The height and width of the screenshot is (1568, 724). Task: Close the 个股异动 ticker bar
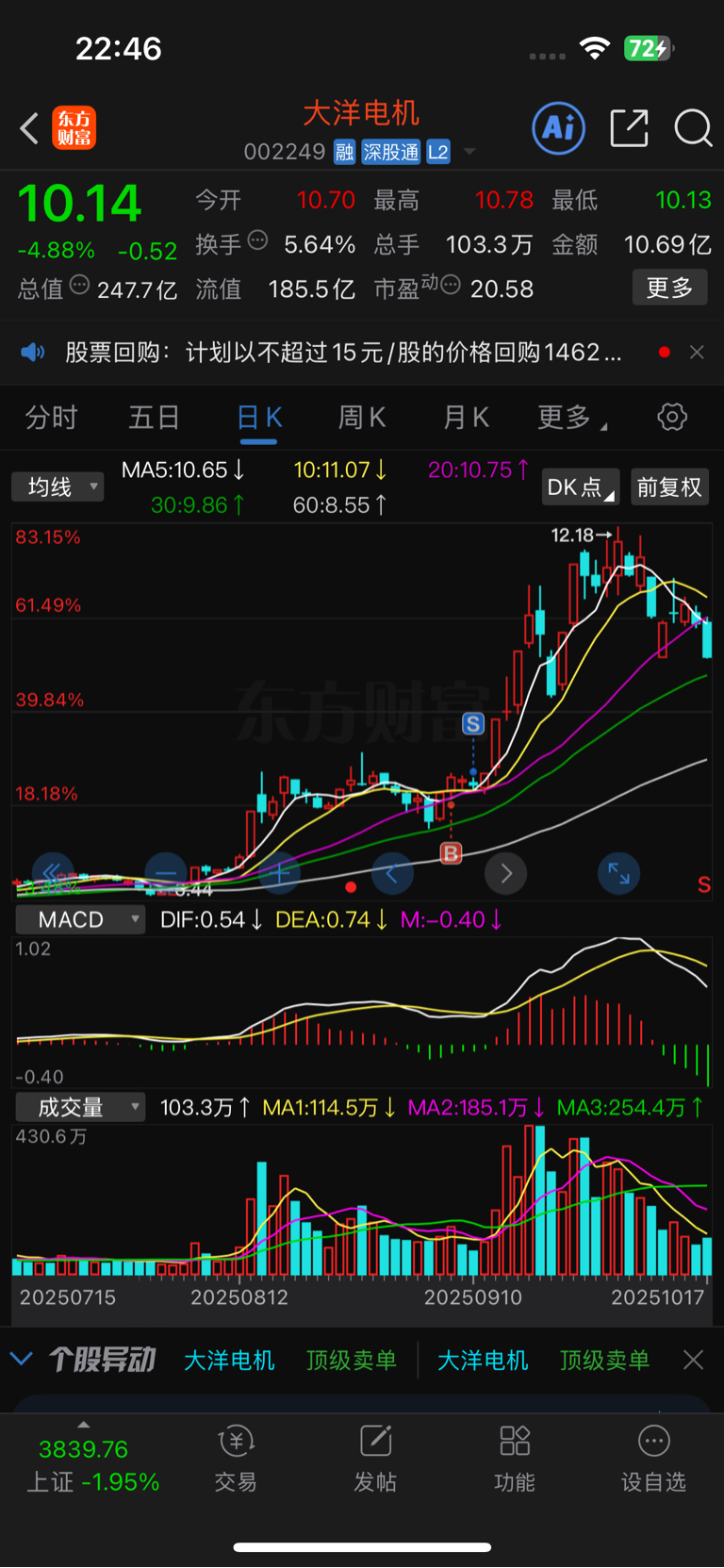pos(693,1360)
